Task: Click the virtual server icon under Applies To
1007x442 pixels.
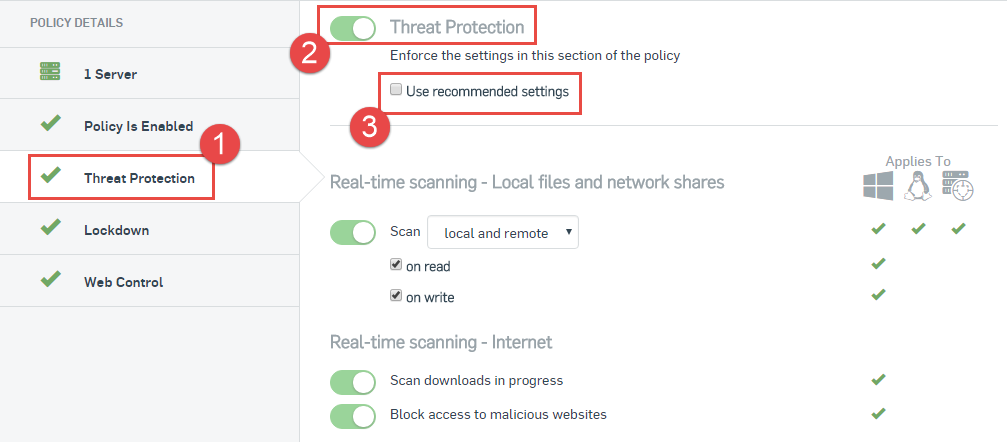Action: [958, 186]
